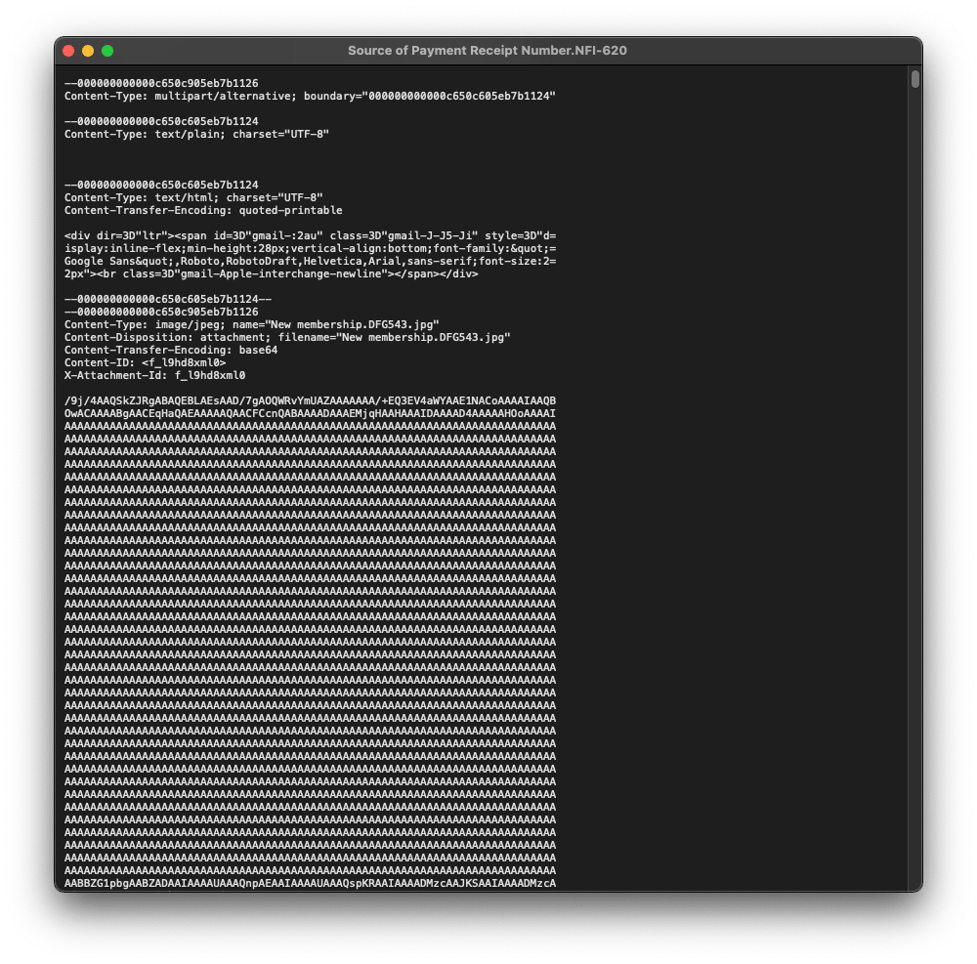Click 'Content-Transfer-Encoding: base64' line

click(x=171, y=350)
